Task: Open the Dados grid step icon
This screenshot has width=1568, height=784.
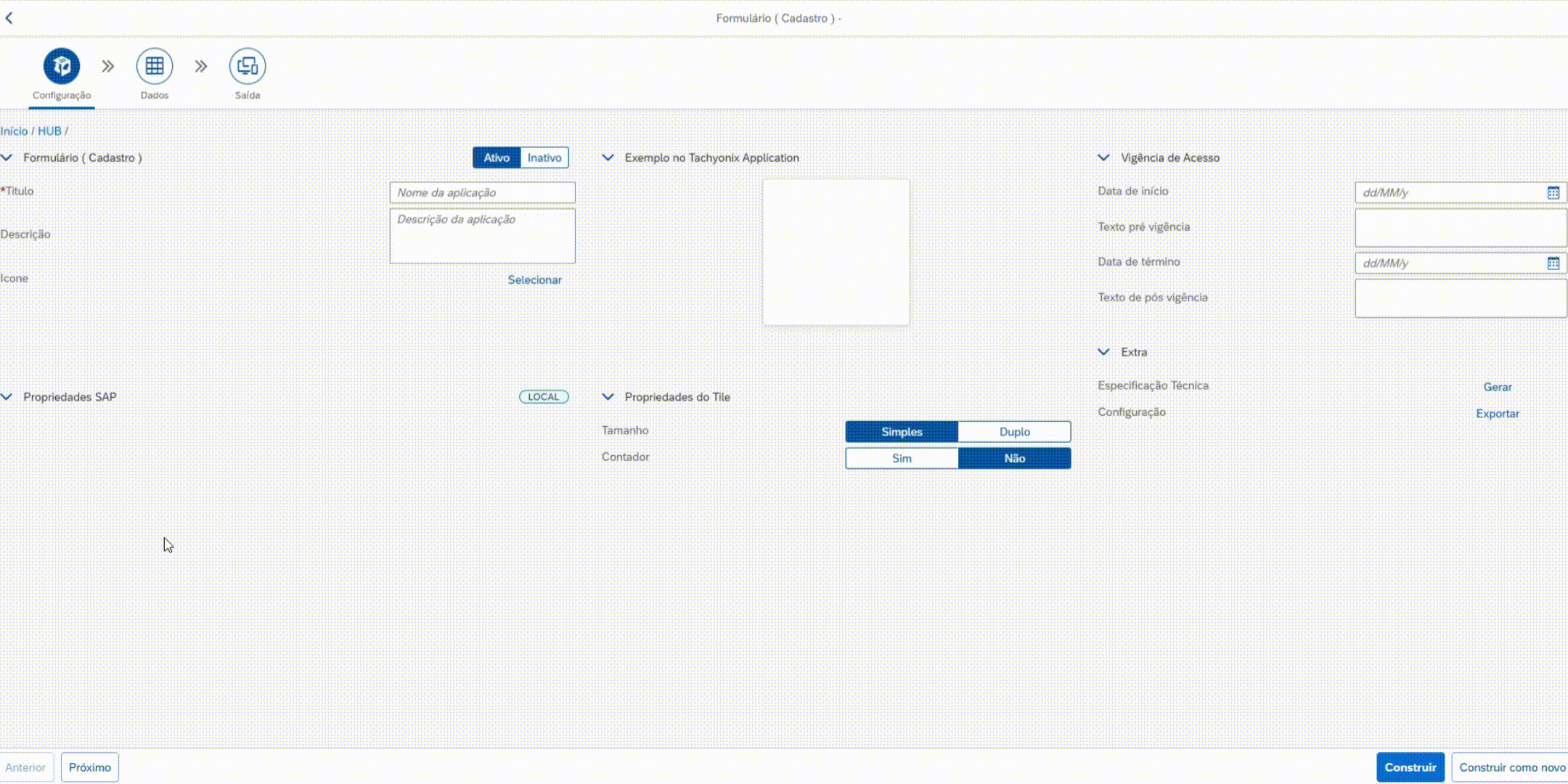Action: click(155, 66)
